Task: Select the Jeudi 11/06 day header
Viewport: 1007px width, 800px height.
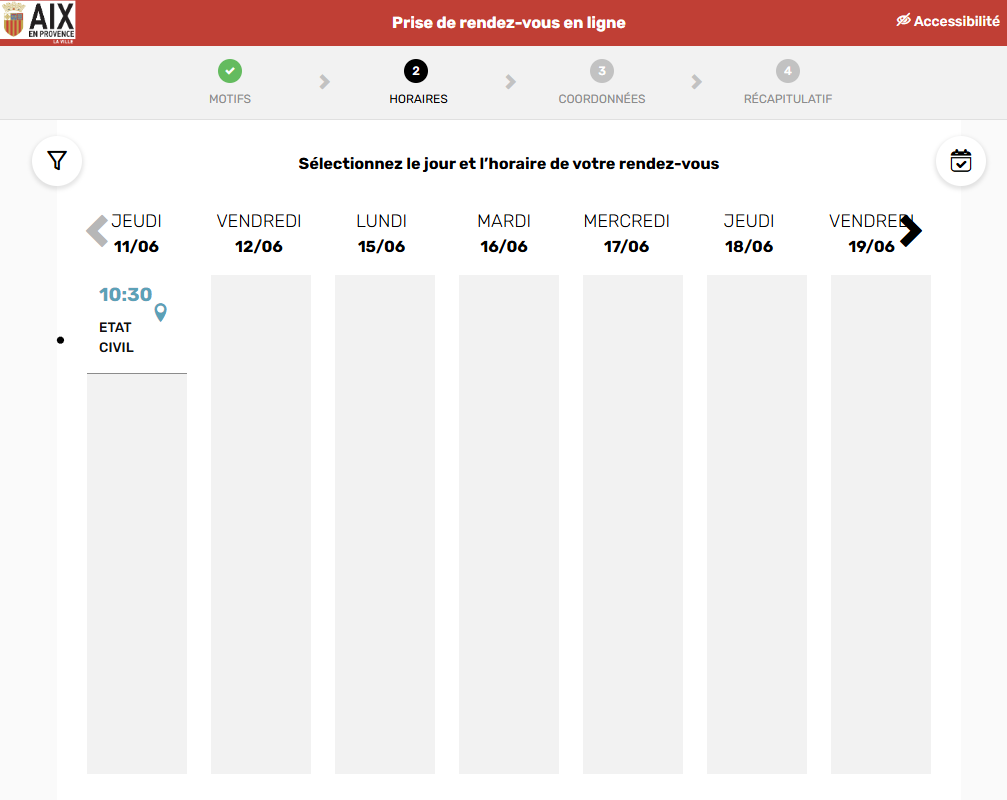Action: (136, 233)
